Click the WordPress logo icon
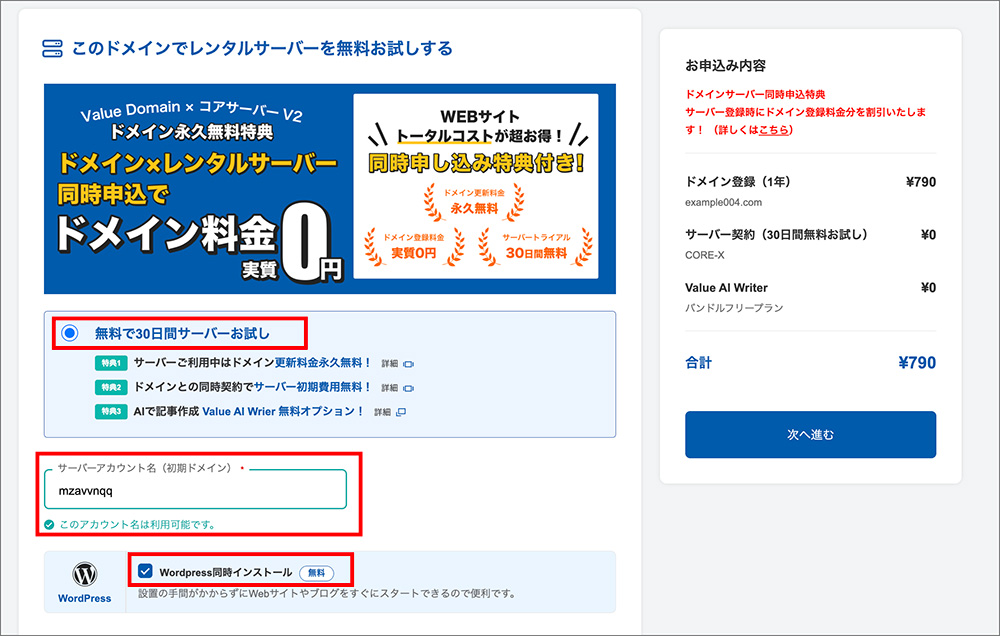This screenshot has width=1000, height=636. [84, 574]
